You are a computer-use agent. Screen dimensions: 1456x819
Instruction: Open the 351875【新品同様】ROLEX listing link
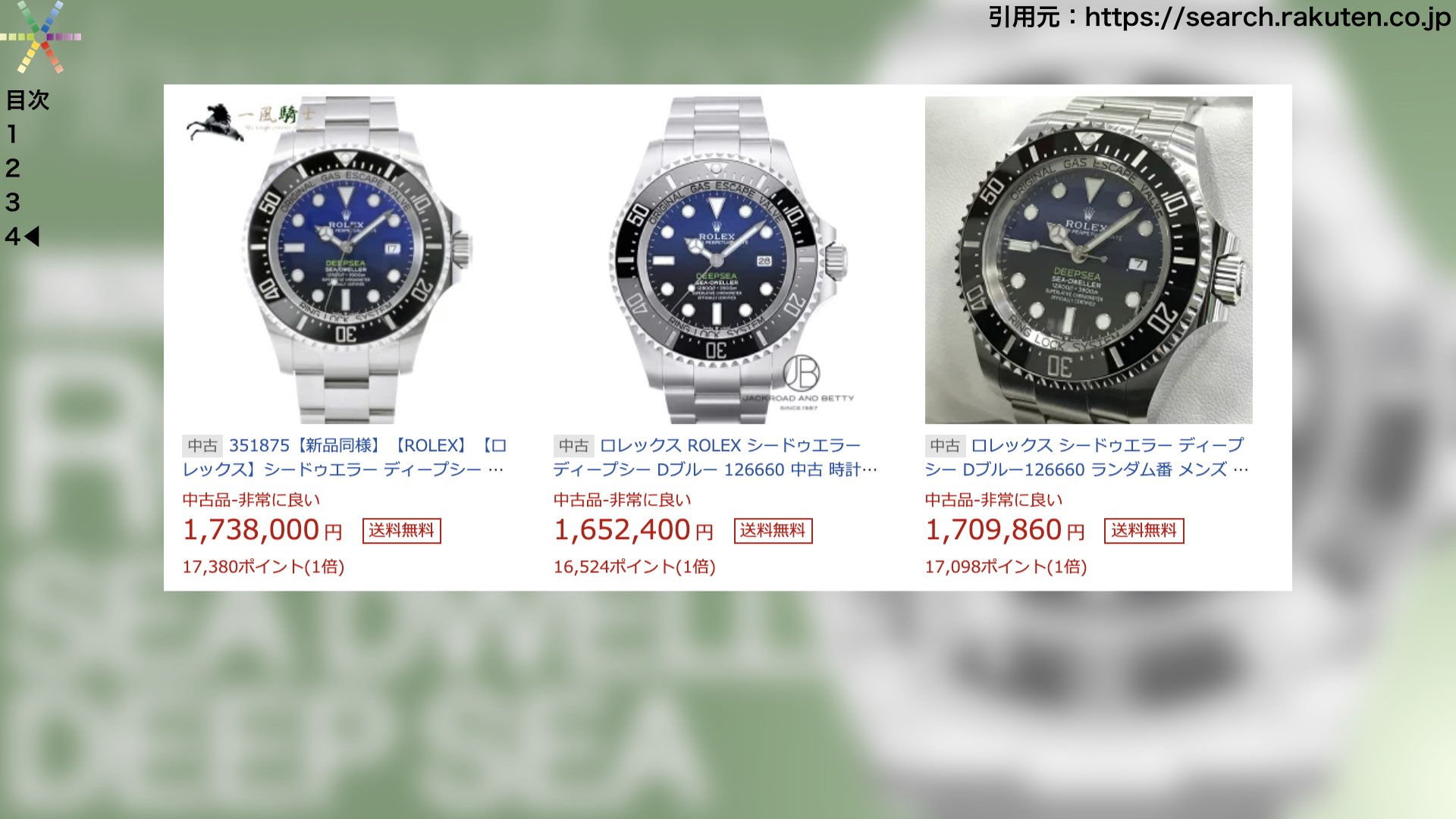click(346, 457)
